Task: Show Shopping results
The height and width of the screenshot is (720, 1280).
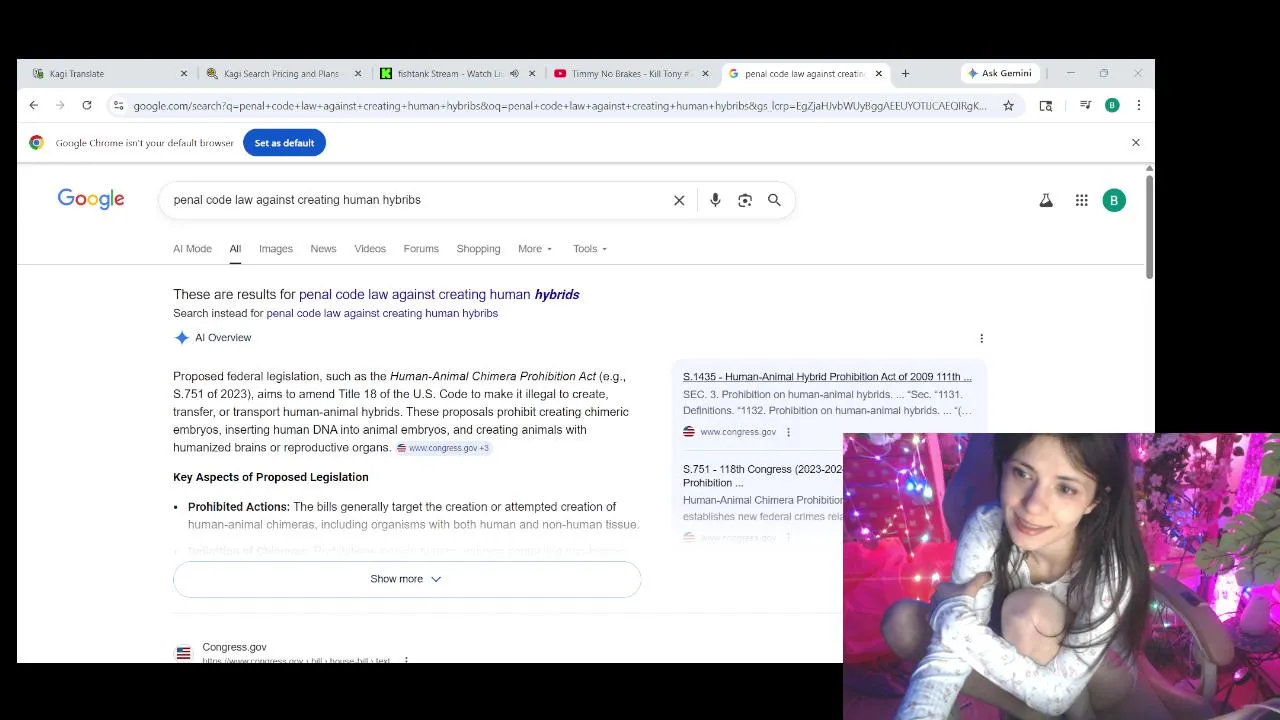Action: [478, 249]
